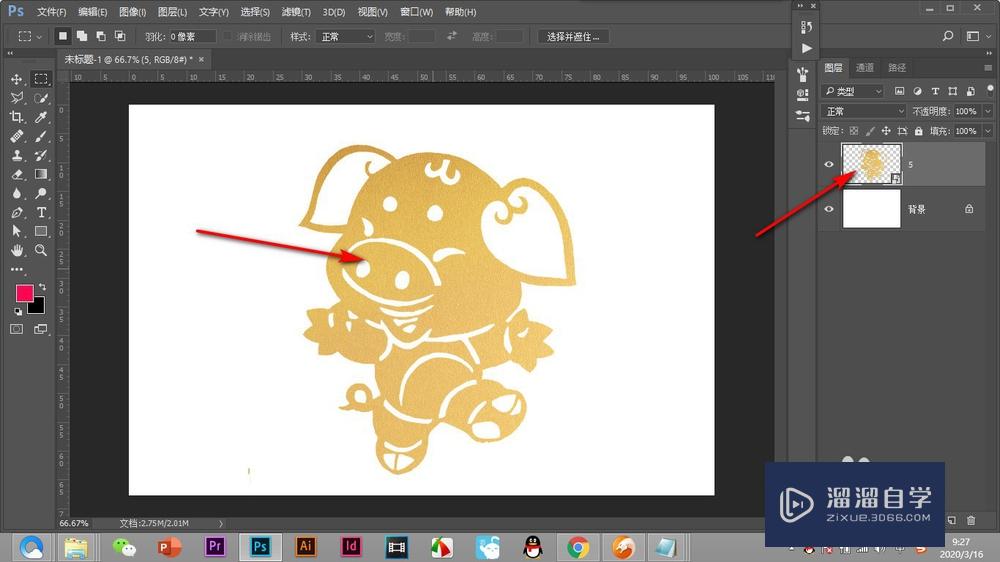Select the Eraser tool

17,175
